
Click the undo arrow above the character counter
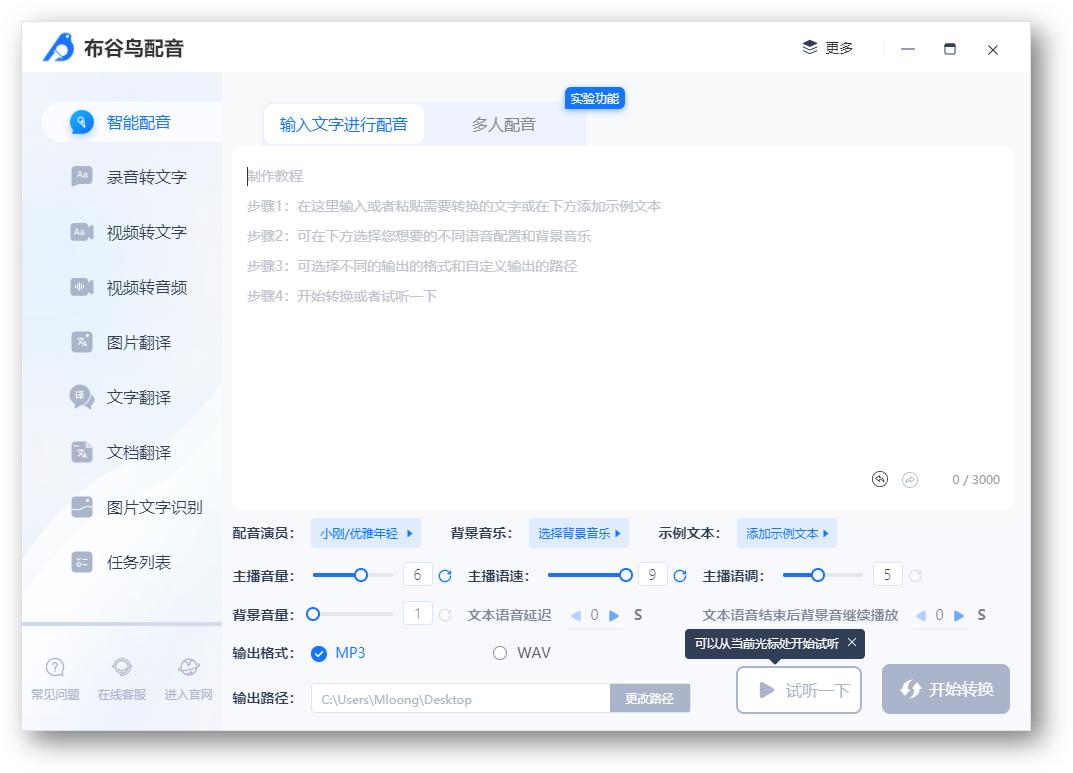click(x=880, y=480)
